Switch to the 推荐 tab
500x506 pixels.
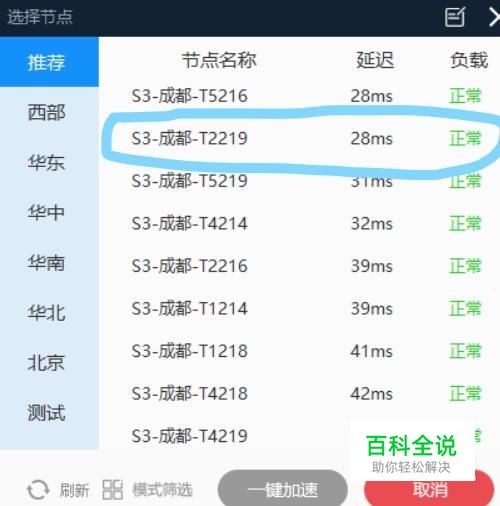point(49,62)
